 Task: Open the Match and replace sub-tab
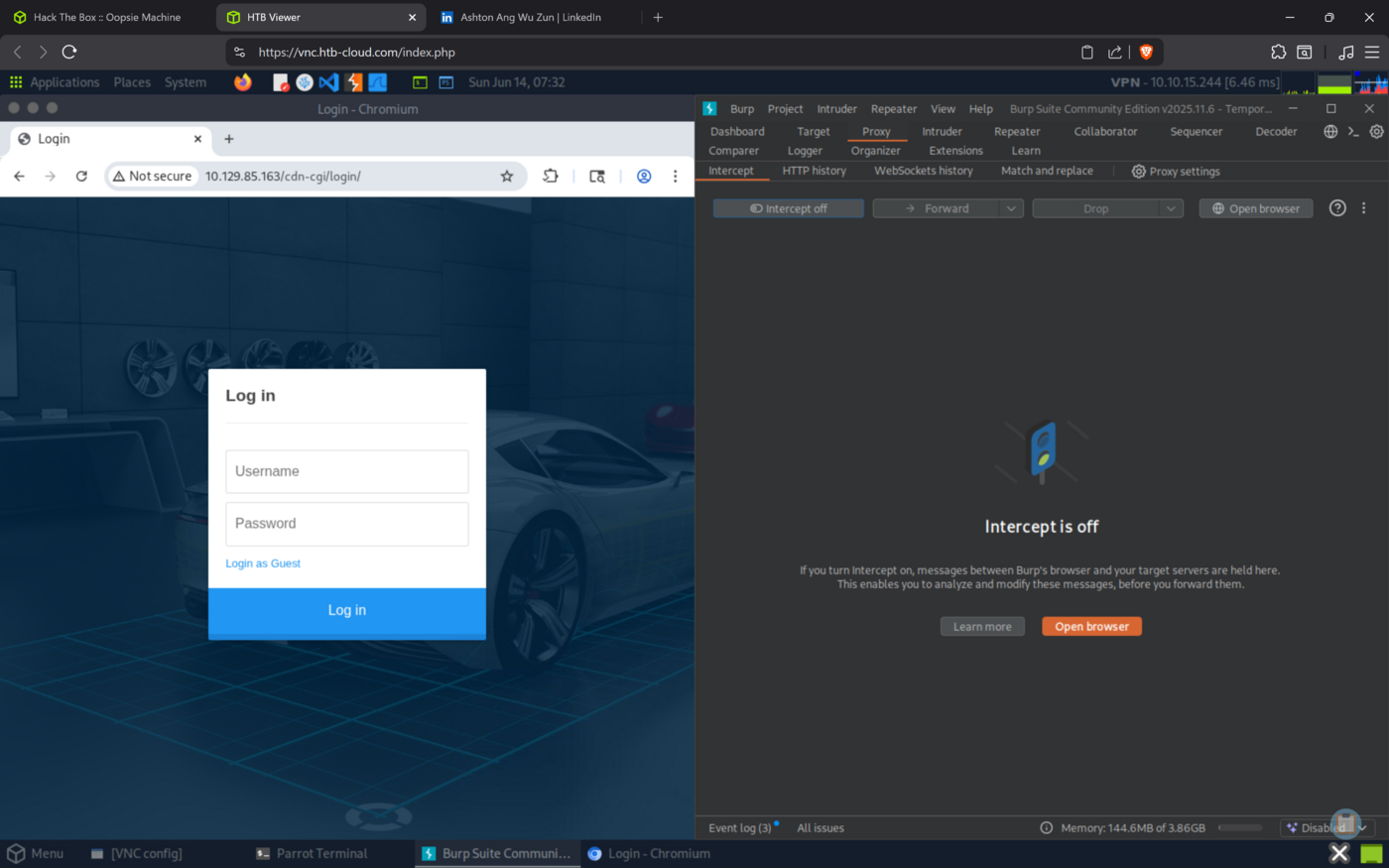(x=1047, y=171)
